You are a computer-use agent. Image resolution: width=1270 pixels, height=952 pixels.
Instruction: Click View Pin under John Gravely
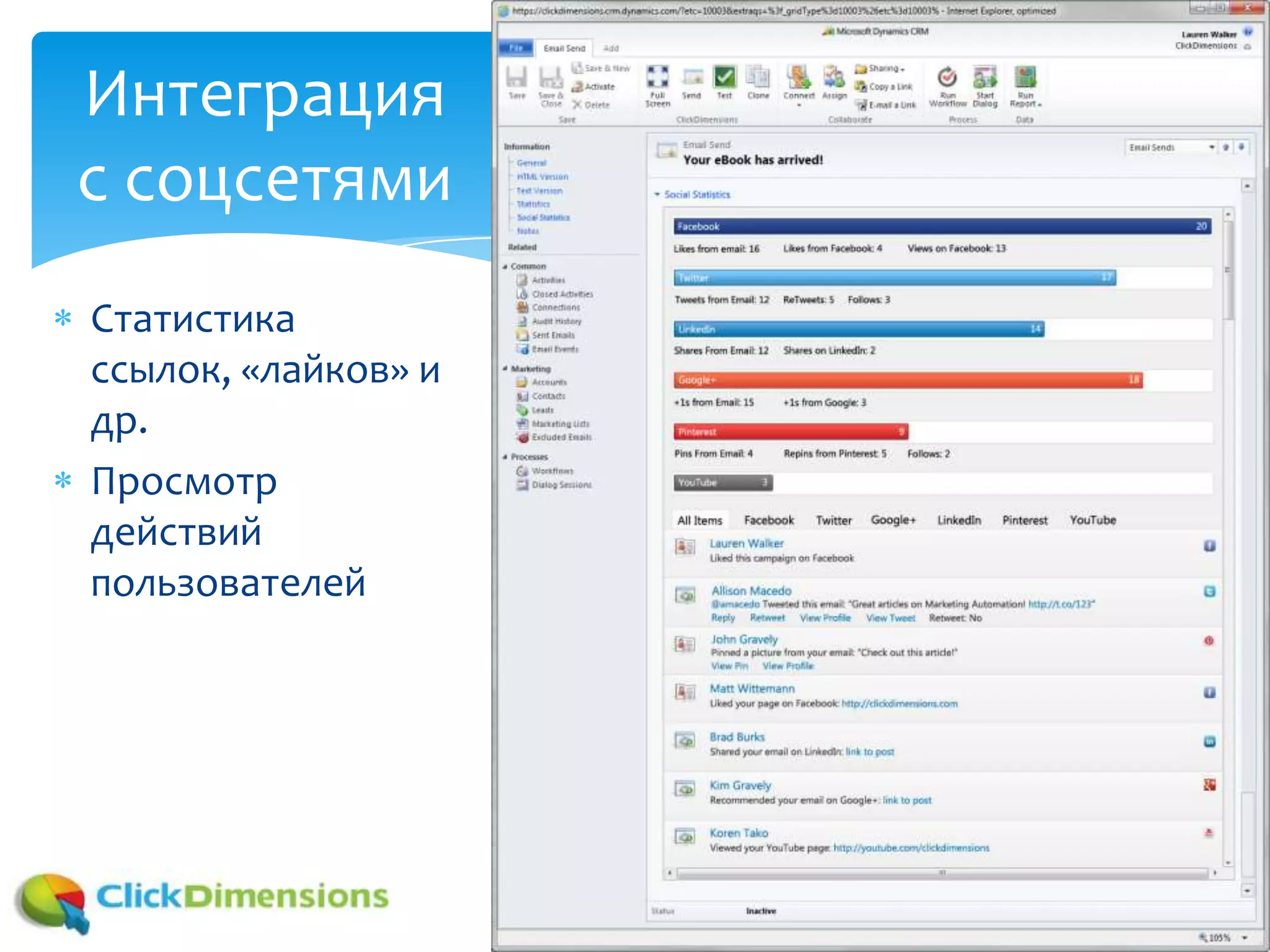729,666
